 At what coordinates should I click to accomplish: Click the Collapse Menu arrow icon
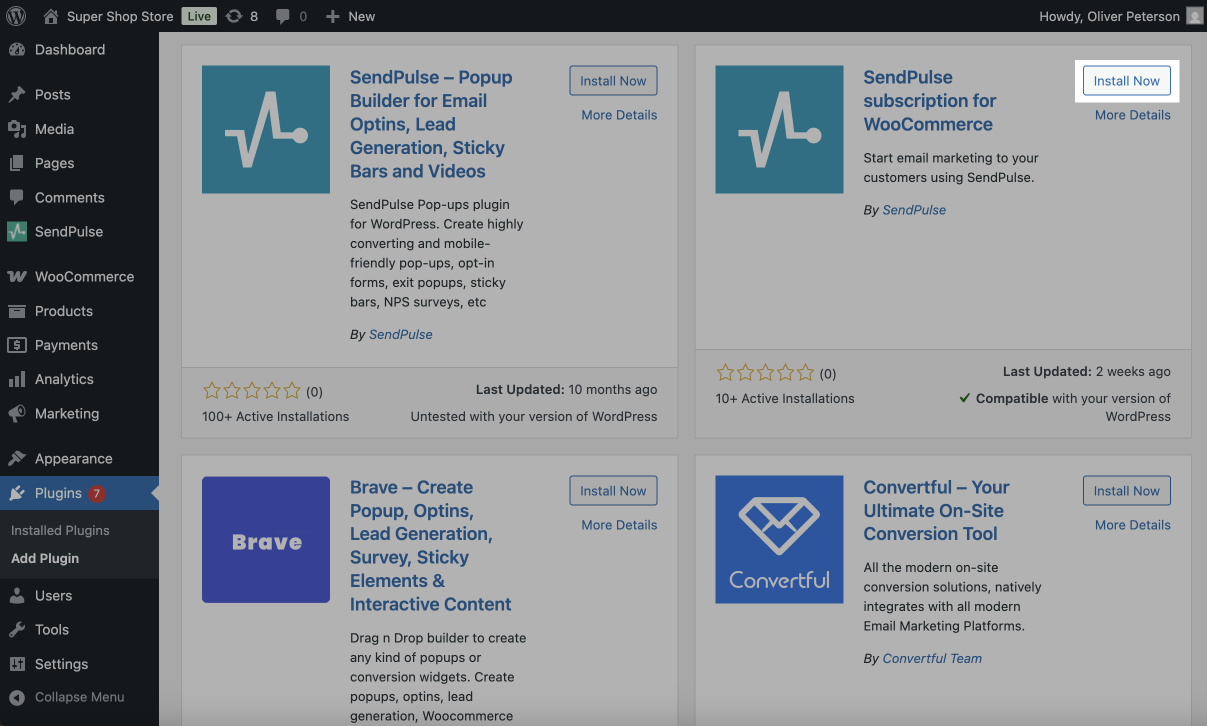(x=17, y=697)
